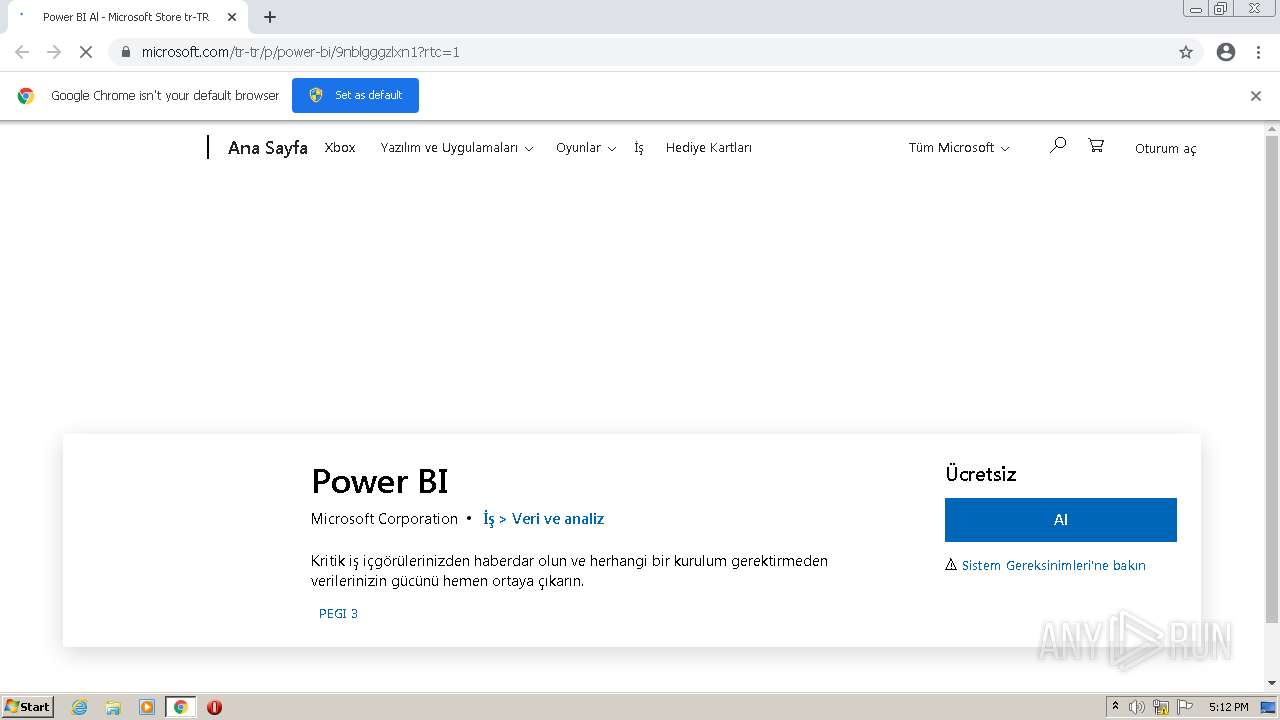Open the shopping cart icon
This screenshot has height=720, width=1280.
tap(1096, 146)
